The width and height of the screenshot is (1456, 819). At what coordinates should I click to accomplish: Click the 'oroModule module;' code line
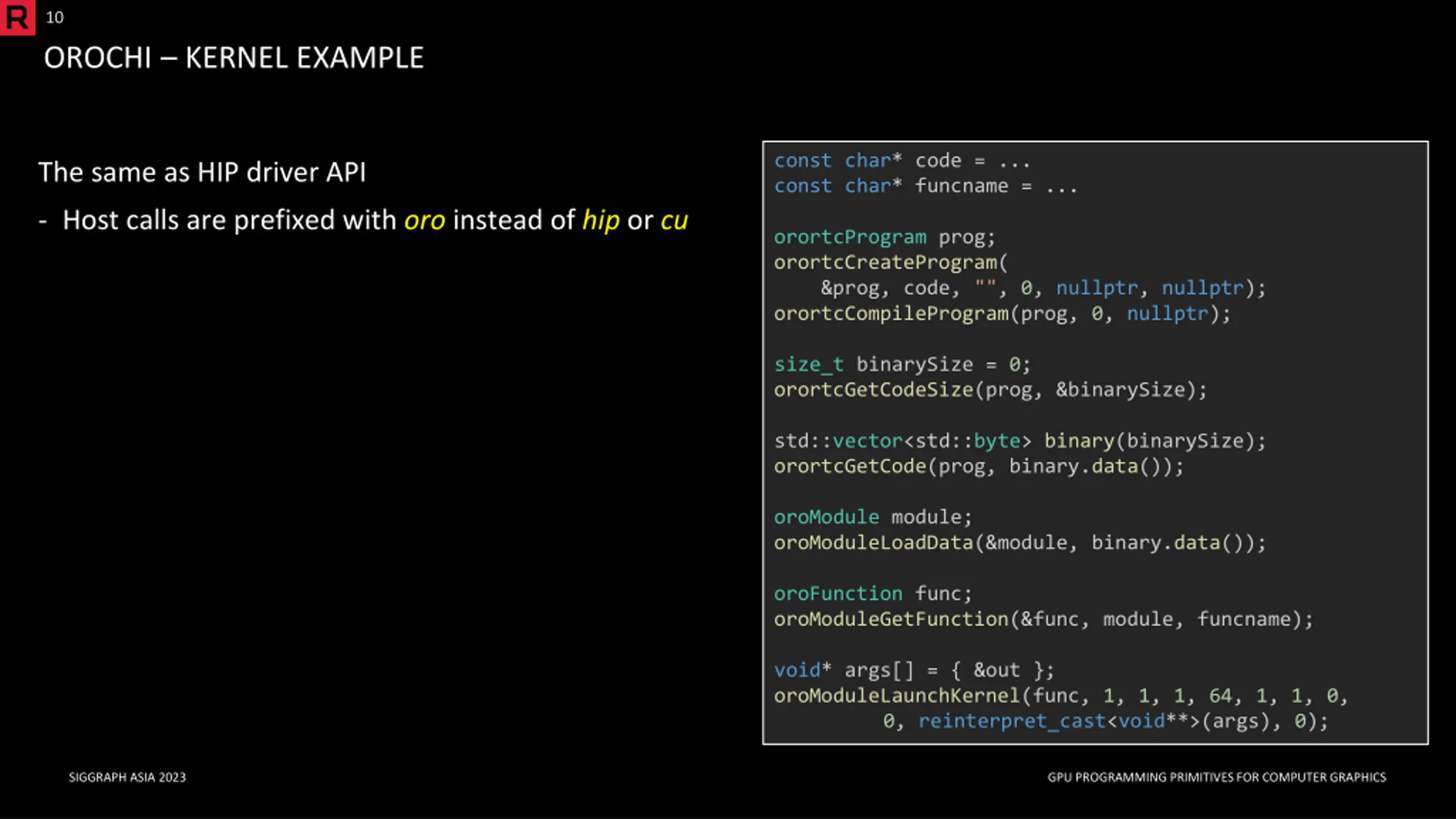coord(873,518)
